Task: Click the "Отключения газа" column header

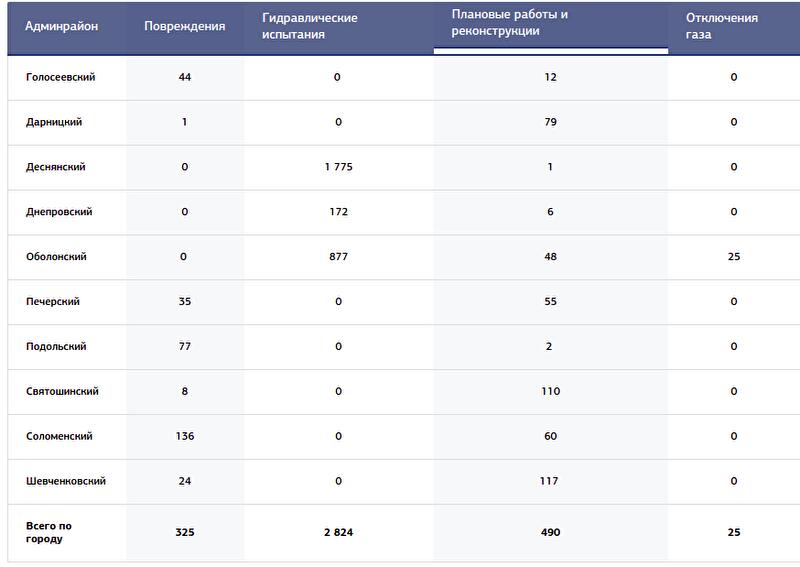Action: (721, 26)
